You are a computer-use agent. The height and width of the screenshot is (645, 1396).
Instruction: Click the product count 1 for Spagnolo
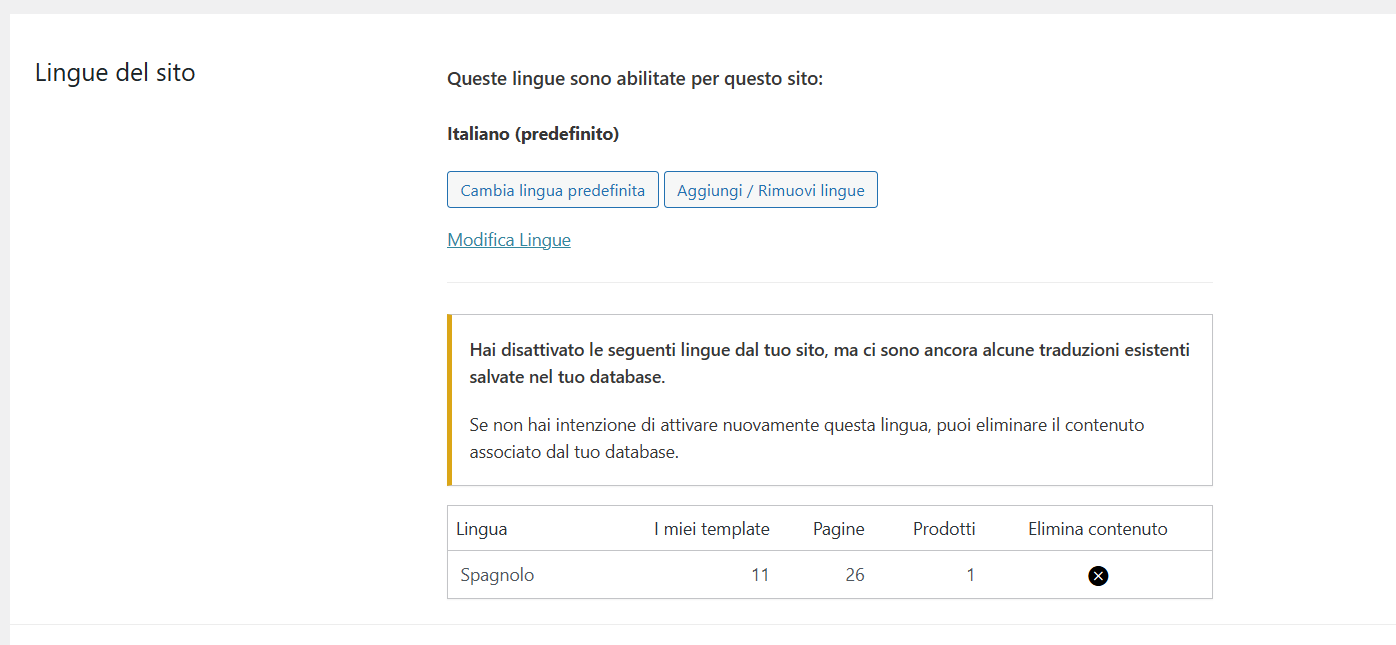pos(970,575)
